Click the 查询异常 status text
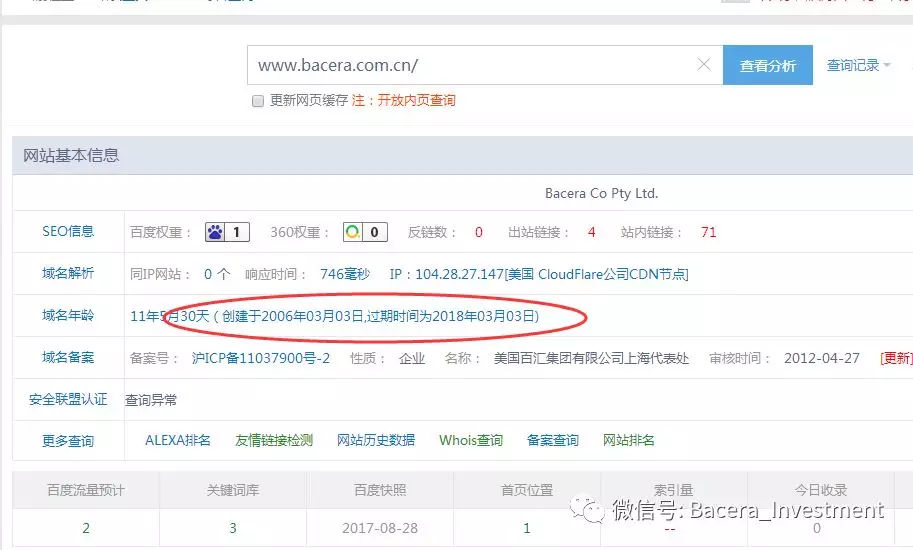The height and width of the screenshot is (550, 913). coord(151,400)
